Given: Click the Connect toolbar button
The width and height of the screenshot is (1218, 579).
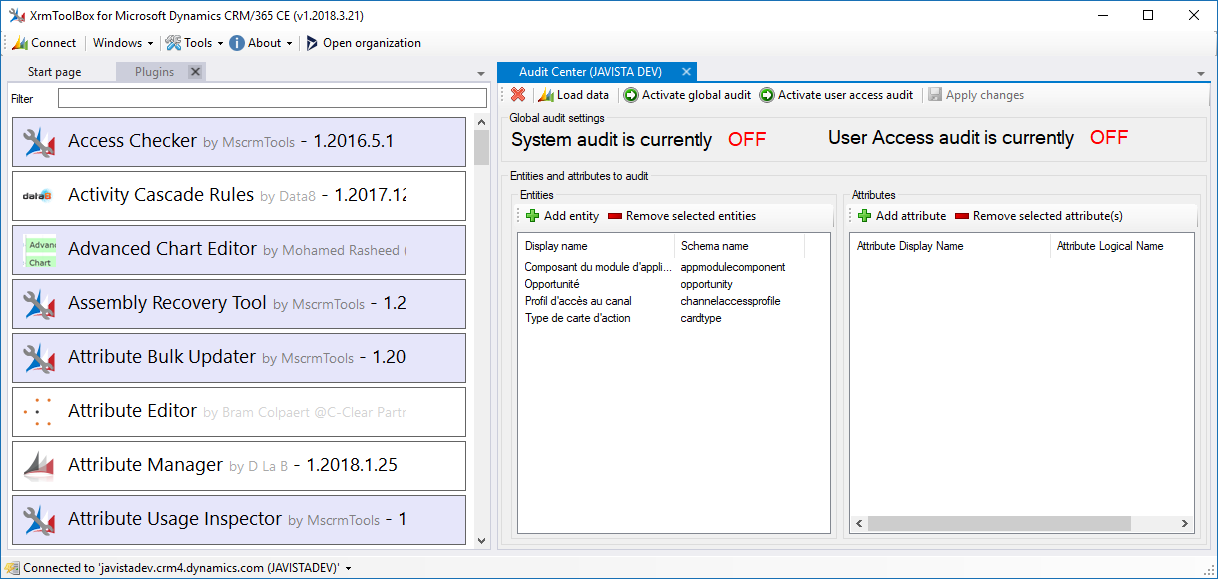Looking at the screenshot, I should tap(44, 43).
